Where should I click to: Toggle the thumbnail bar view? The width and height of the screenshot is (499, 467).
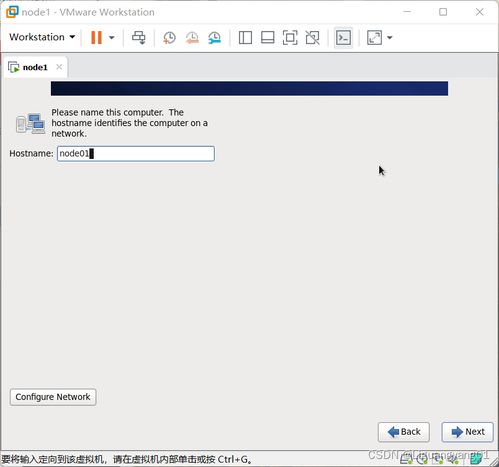(x=268, y=37)
